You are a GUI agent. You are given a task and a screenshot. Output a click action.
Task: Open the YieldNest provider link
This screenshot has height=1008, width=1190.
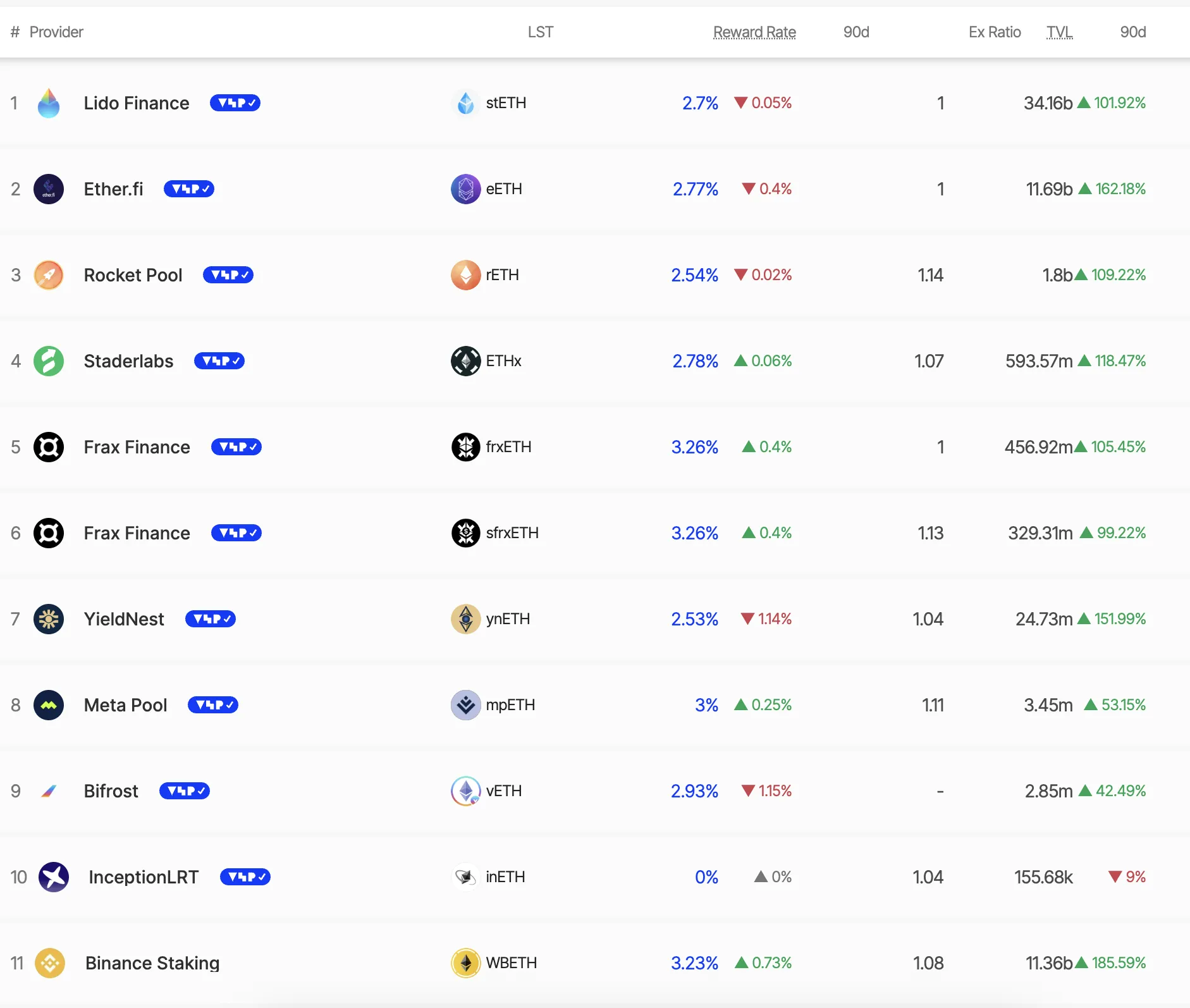(x=124, y=619)
